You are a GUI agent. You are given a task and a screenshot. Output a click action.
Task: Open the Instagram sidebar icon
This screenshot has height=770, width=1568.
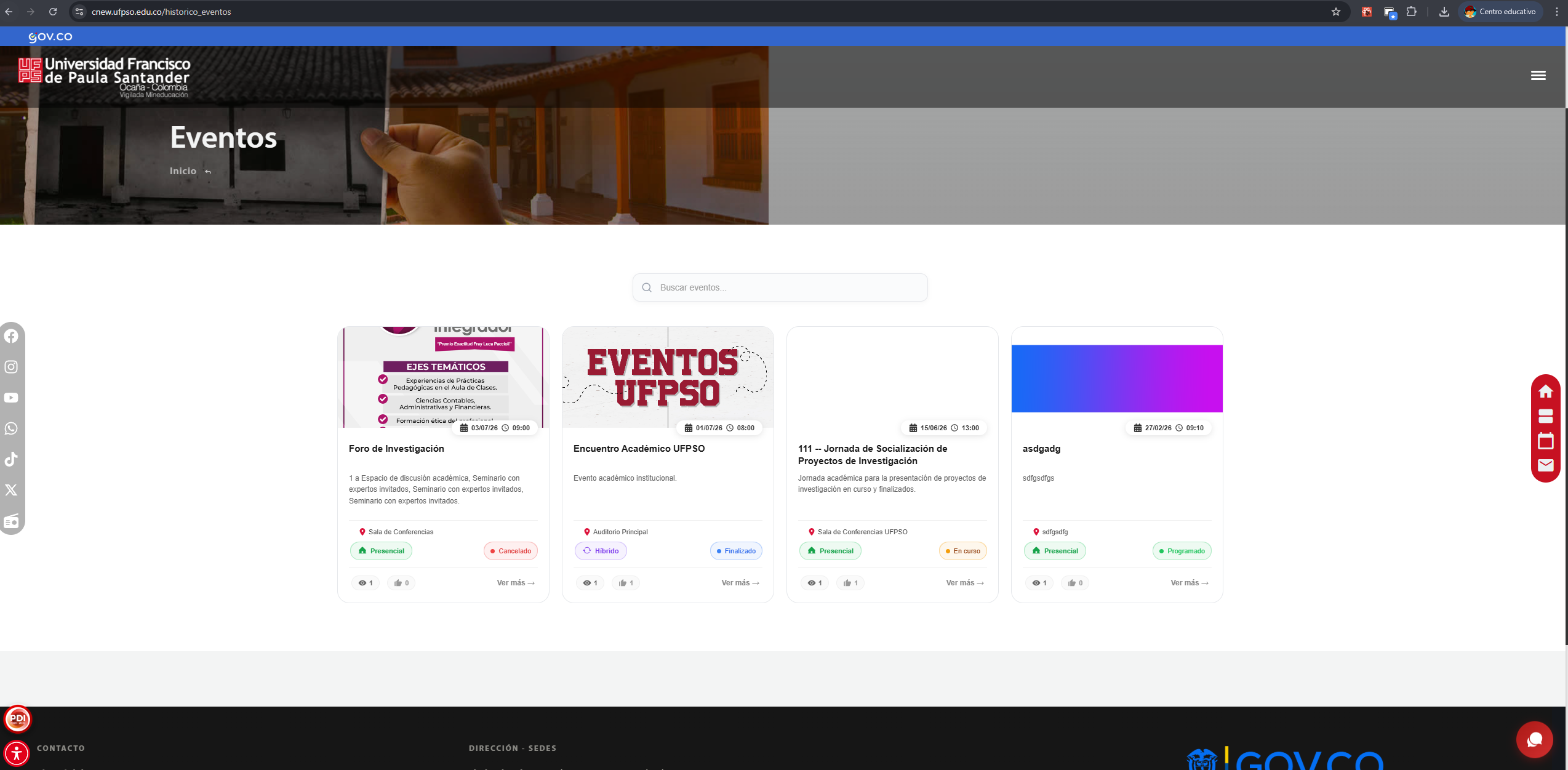11,367
